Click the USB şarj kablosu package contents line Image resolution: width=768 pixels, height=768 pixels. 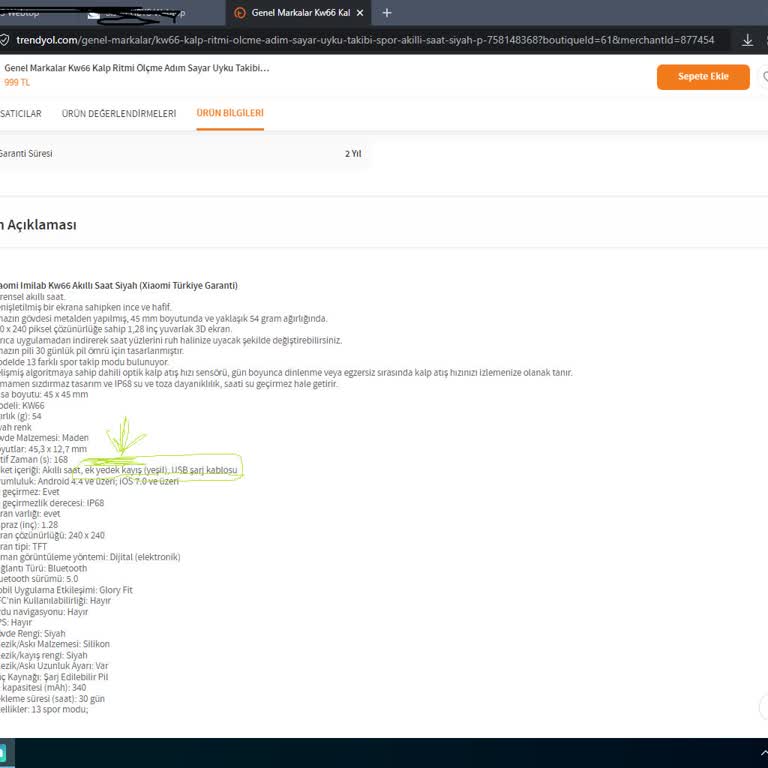pos(119,470)
